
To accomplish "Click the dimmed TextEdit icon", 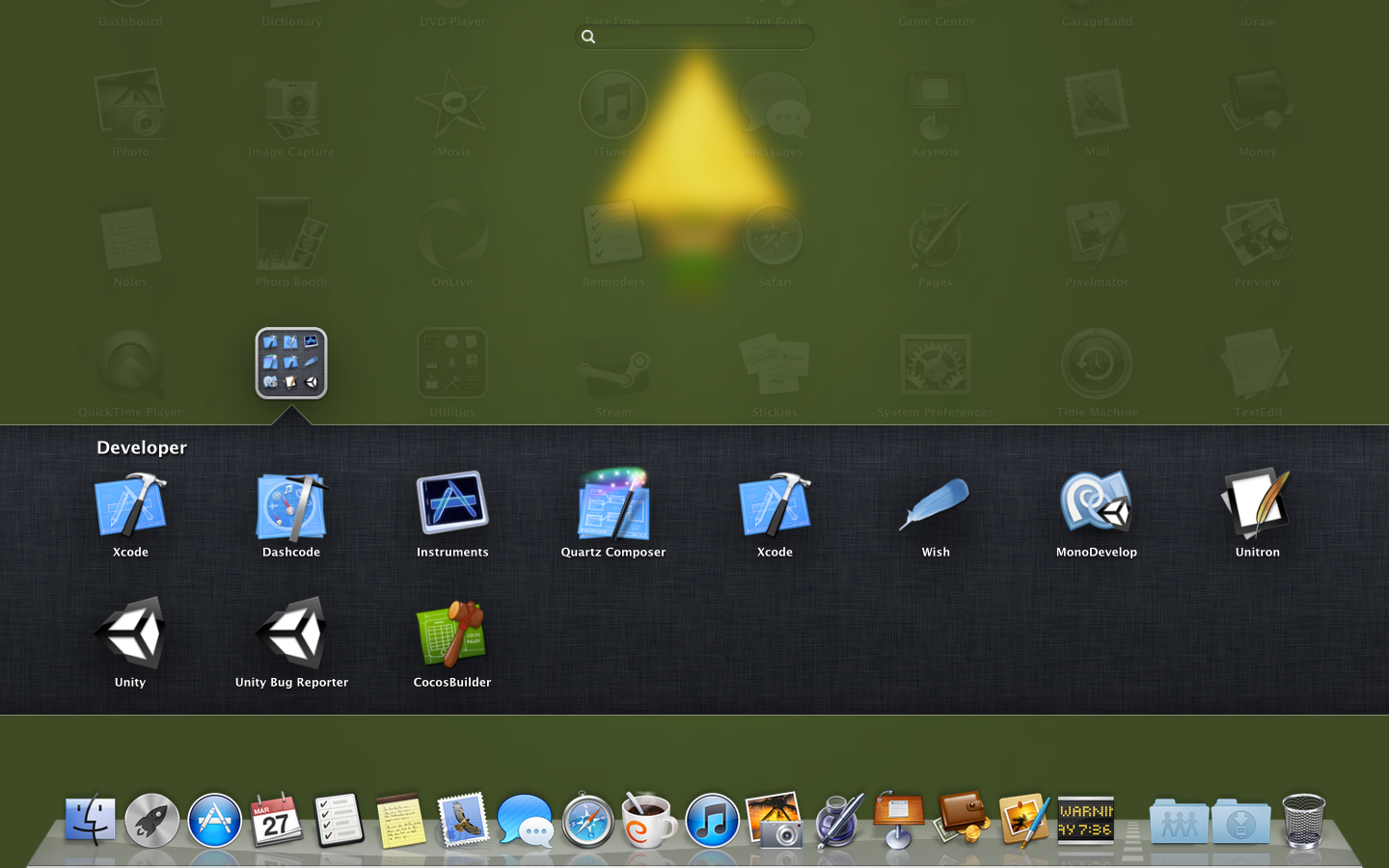I will (x=1258, y=365).
